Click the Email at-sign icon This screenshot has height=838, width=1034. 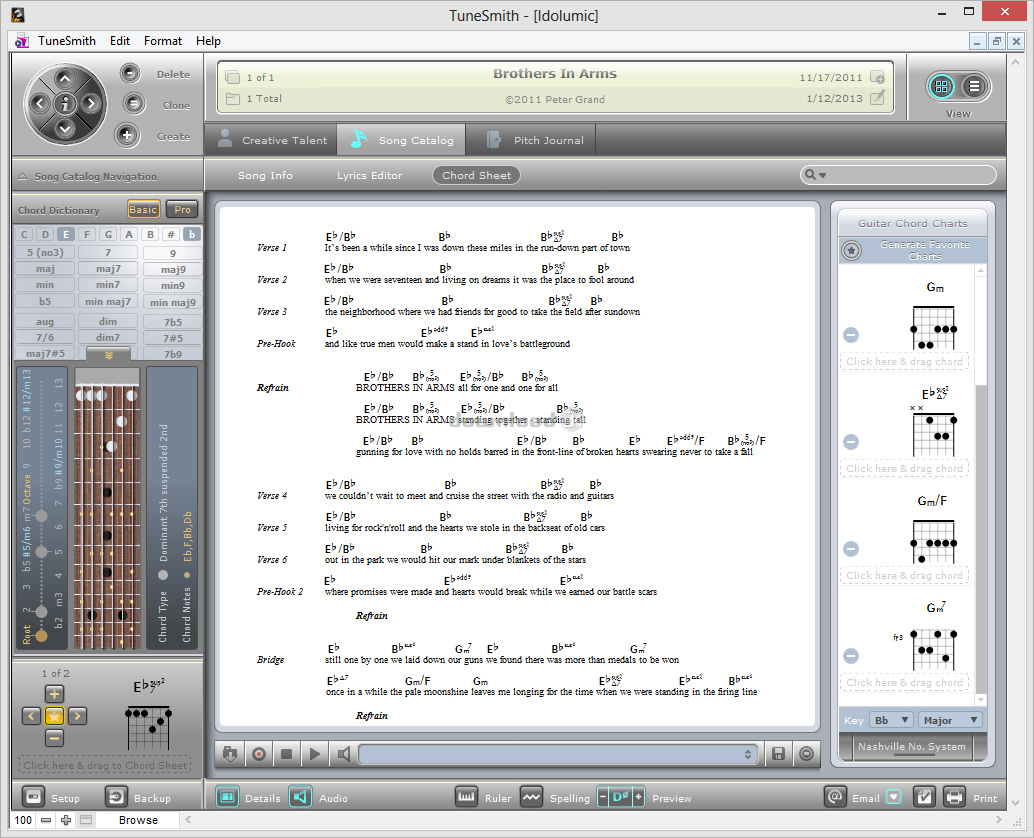(834, 797)
